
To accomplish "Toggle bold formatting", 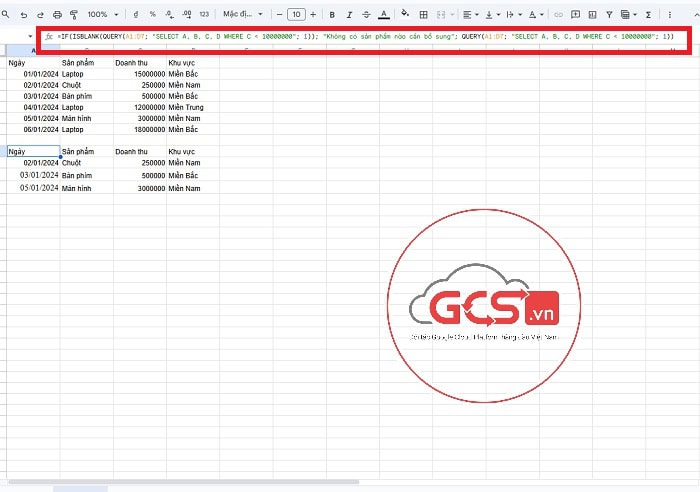I will tap(332, 15).
